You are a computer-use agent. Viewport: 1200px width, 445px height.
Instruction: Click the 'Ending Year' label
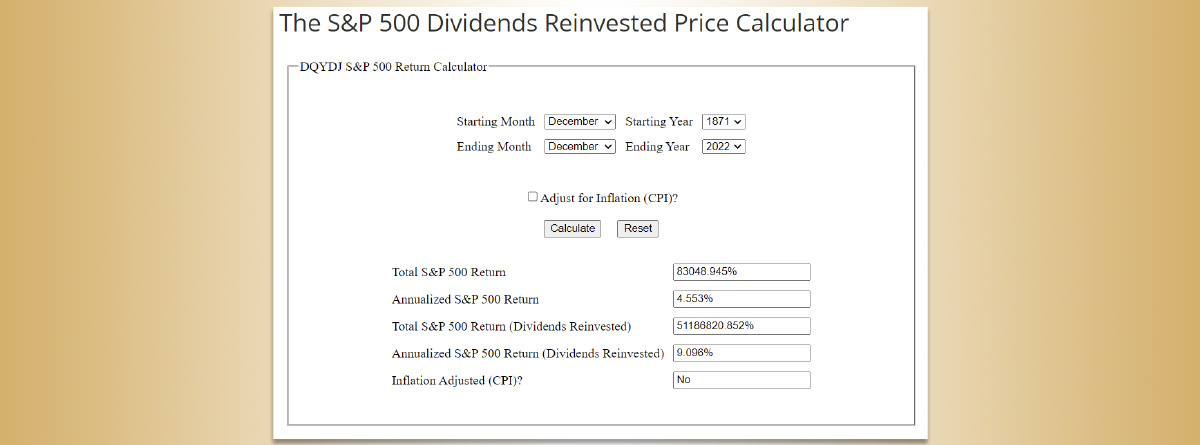point(658,146)
